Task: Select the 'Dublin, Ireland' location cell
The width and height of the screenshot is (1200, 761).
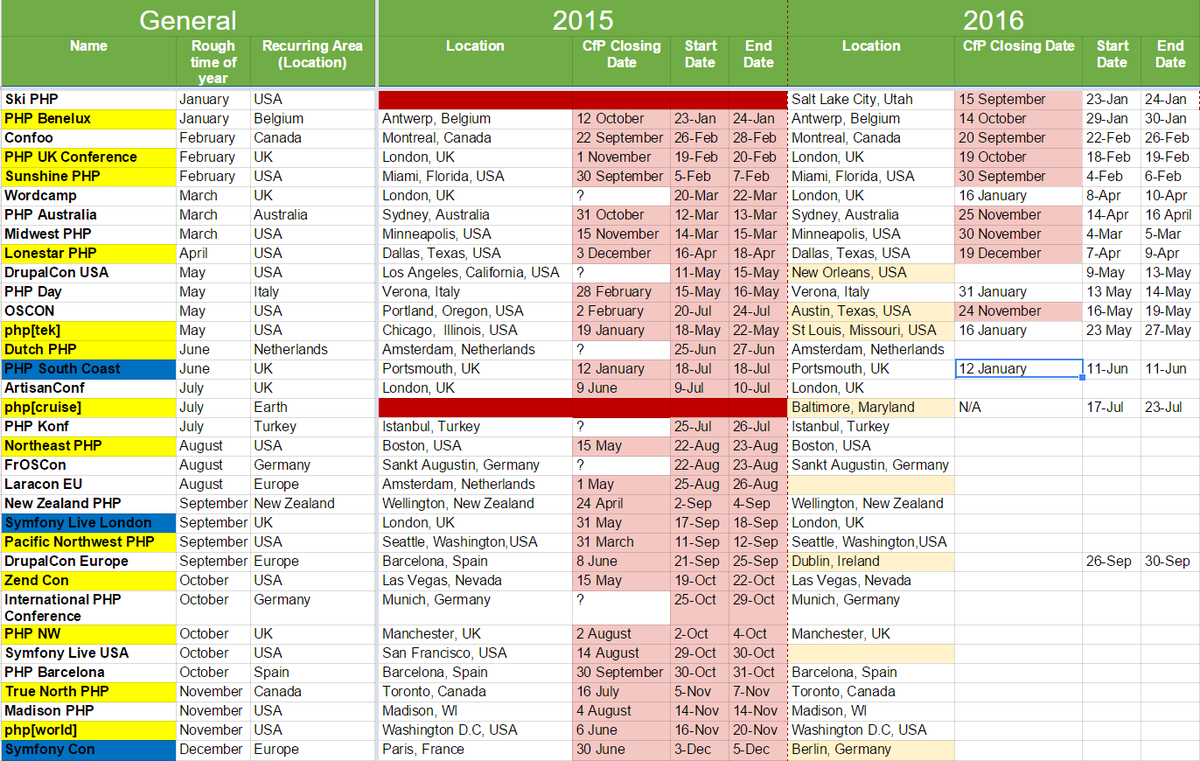Action: [871, 561]
